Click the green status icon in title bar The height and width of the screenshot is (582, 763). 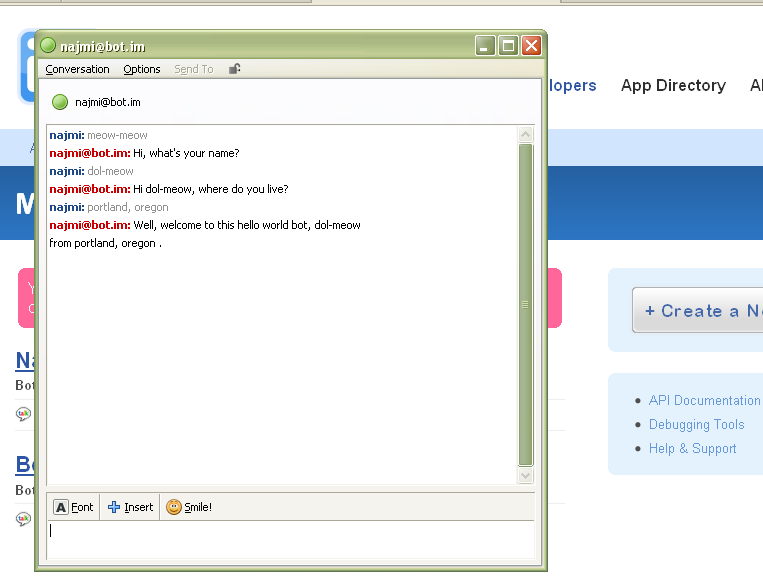pyautogui.click(x=48, y=45)
